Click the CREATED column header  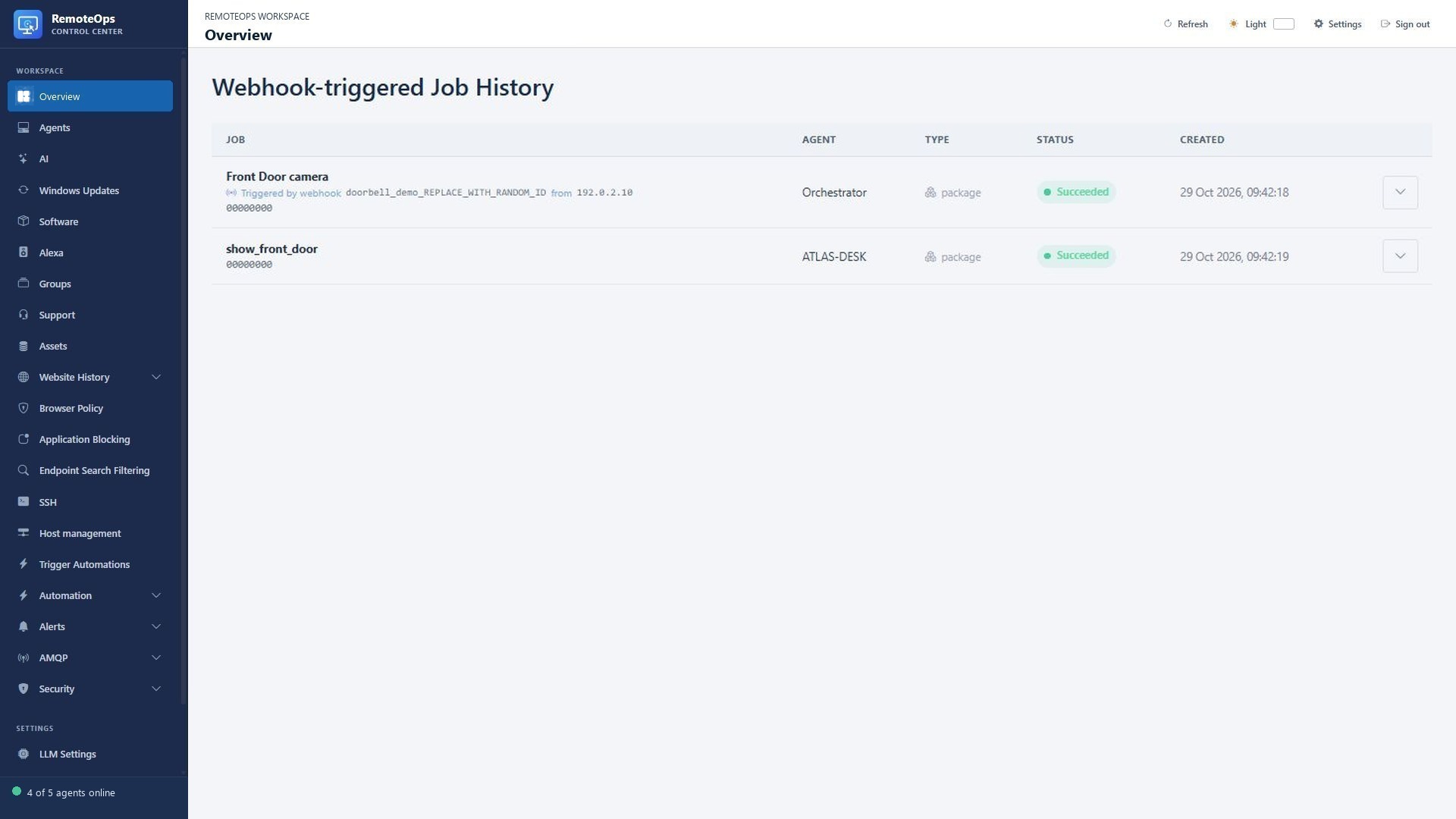tap(1202, 140)
